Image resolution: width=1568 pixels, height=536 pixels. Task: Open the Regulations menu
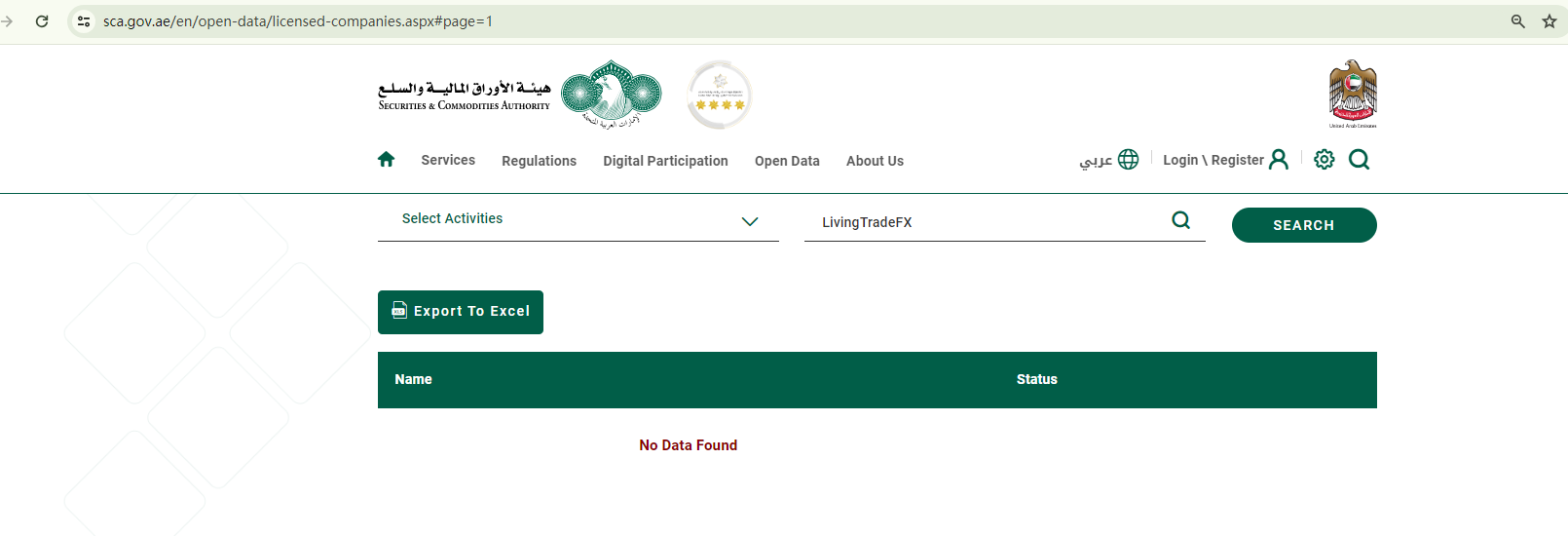pos(539,161)
